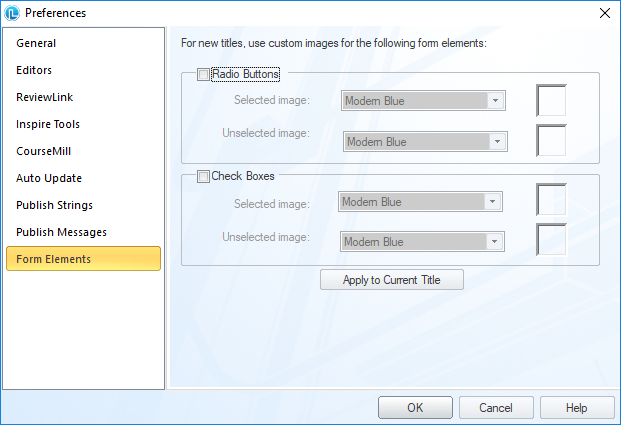Open the General preferences category

click(x=36, y=44)
